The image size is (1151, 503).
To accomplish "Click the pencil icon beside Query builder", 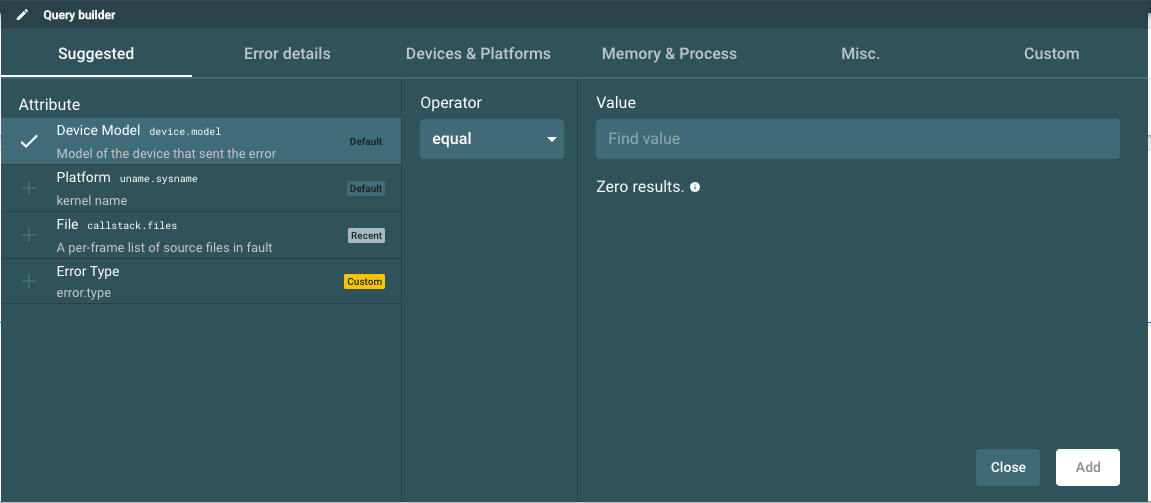I will point(23,15).
